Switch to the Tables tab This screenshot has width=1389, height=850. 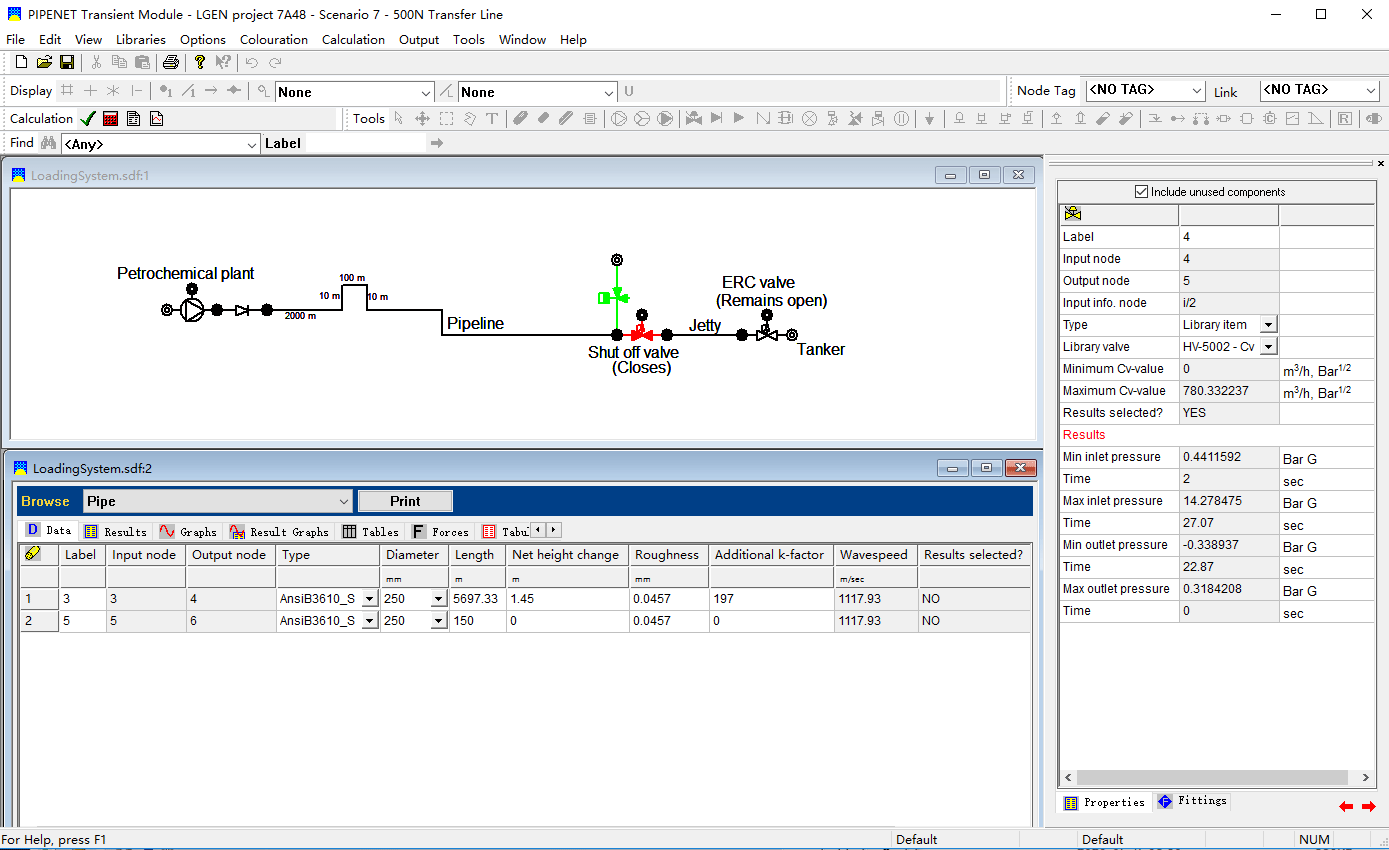(370, 531)
